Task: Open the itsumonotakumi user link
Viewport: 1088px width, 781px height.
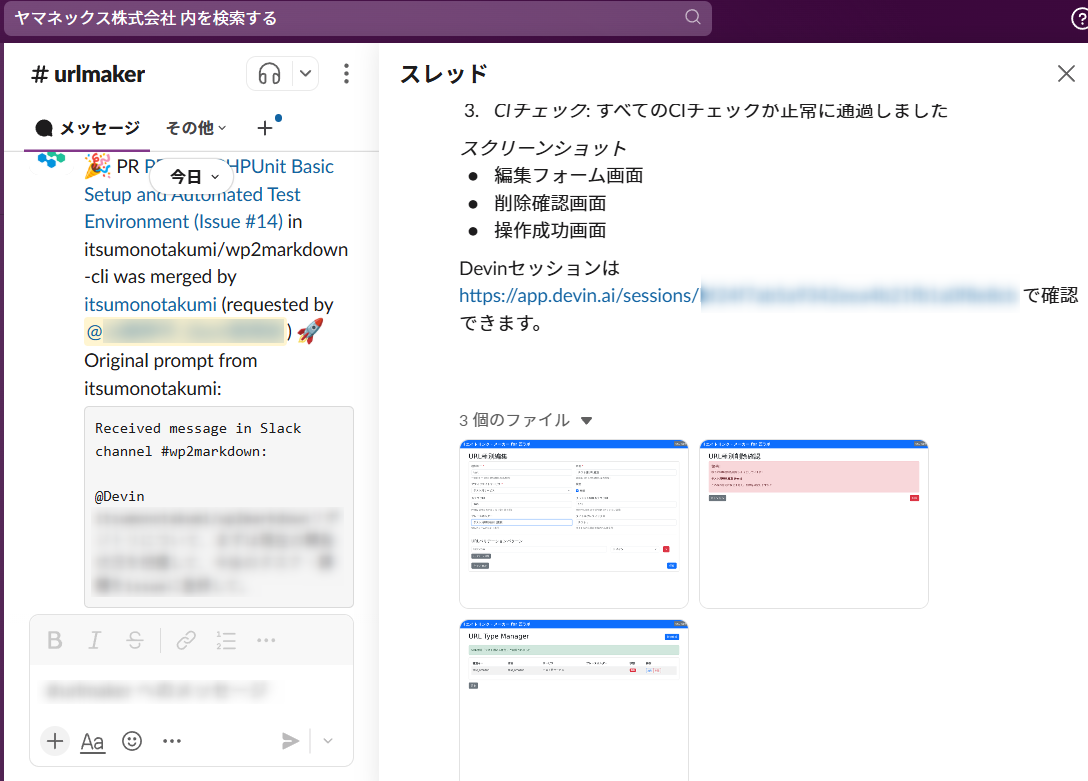Action: tap(151, 304)
